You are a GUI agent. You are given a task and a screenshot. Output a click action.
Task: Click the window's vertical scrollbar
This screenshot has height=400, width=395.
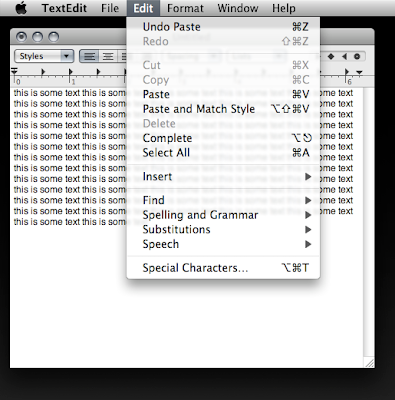369,223
